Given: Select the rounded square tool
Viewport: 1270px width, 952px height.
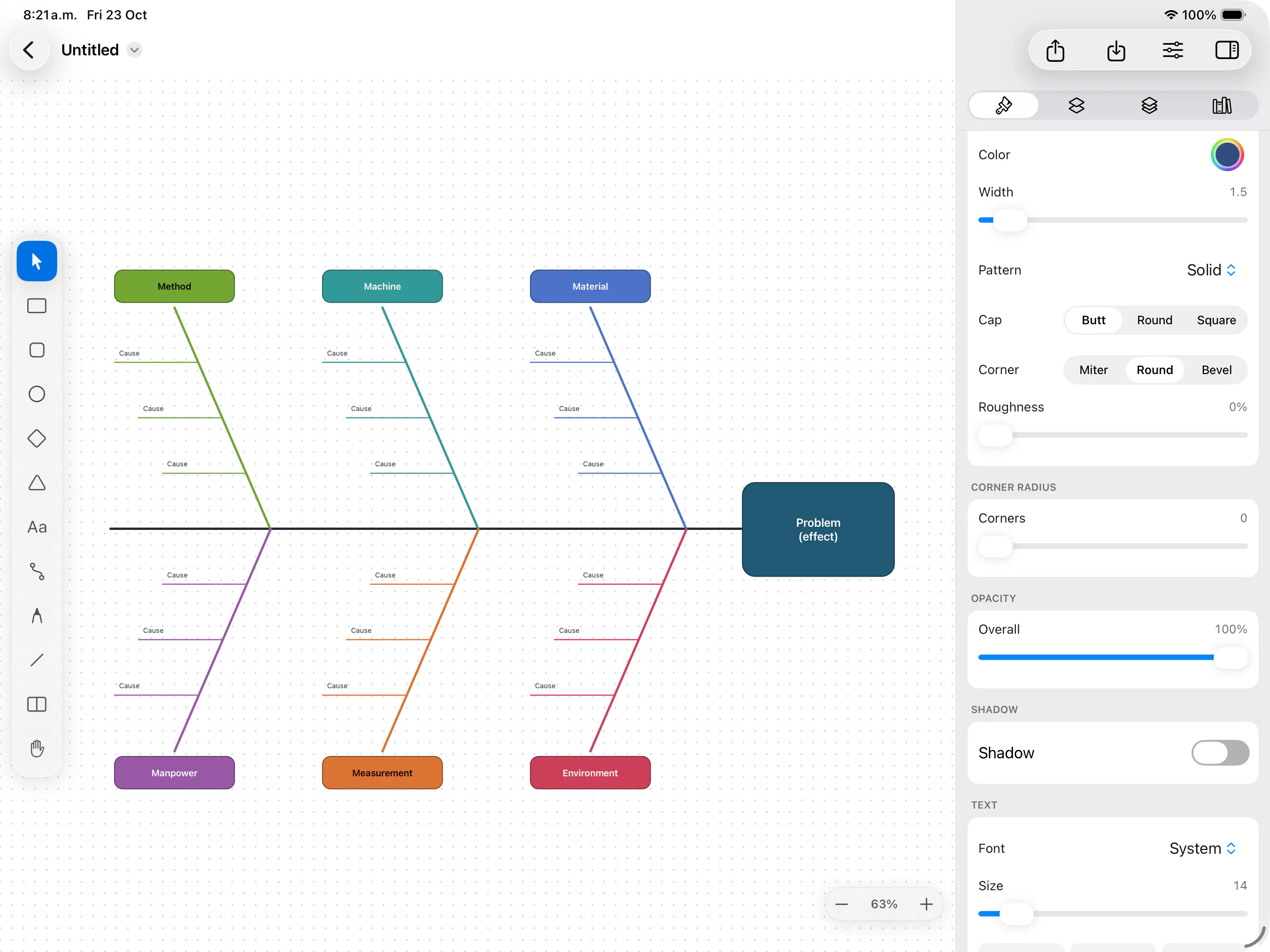Looking at the screenshot, I should (37, 350).
